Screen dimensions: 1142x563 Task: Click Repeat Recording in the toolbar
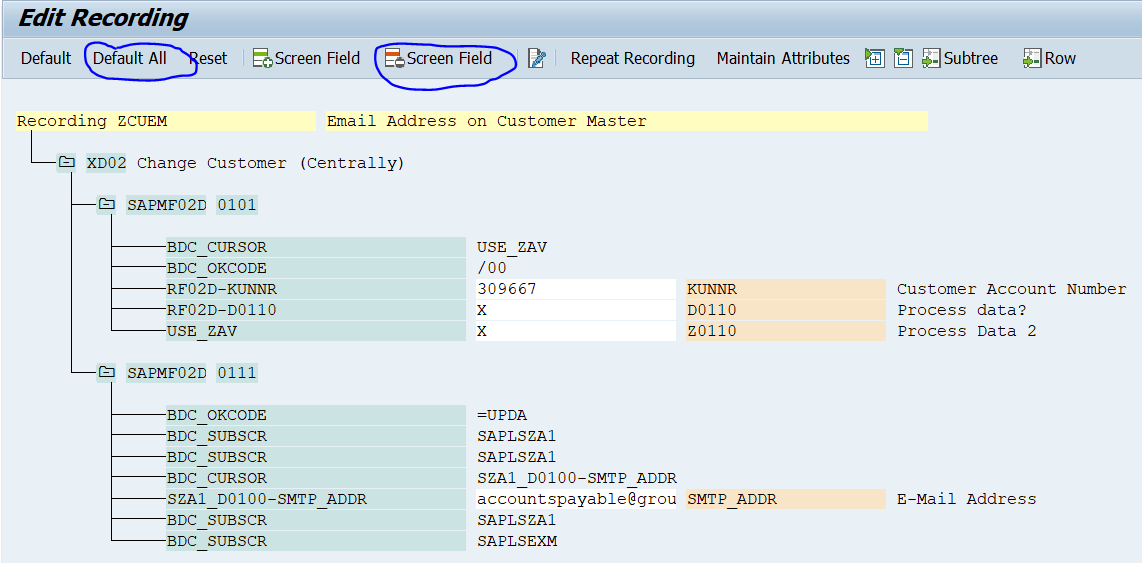[632, 58]
